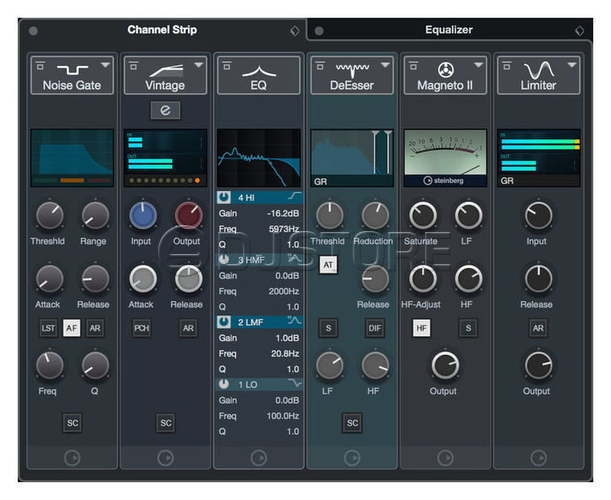This screenshot has height=500, width=611.
Task: Click the DeEsser Reduction knob
Action: tap(375, 215)
